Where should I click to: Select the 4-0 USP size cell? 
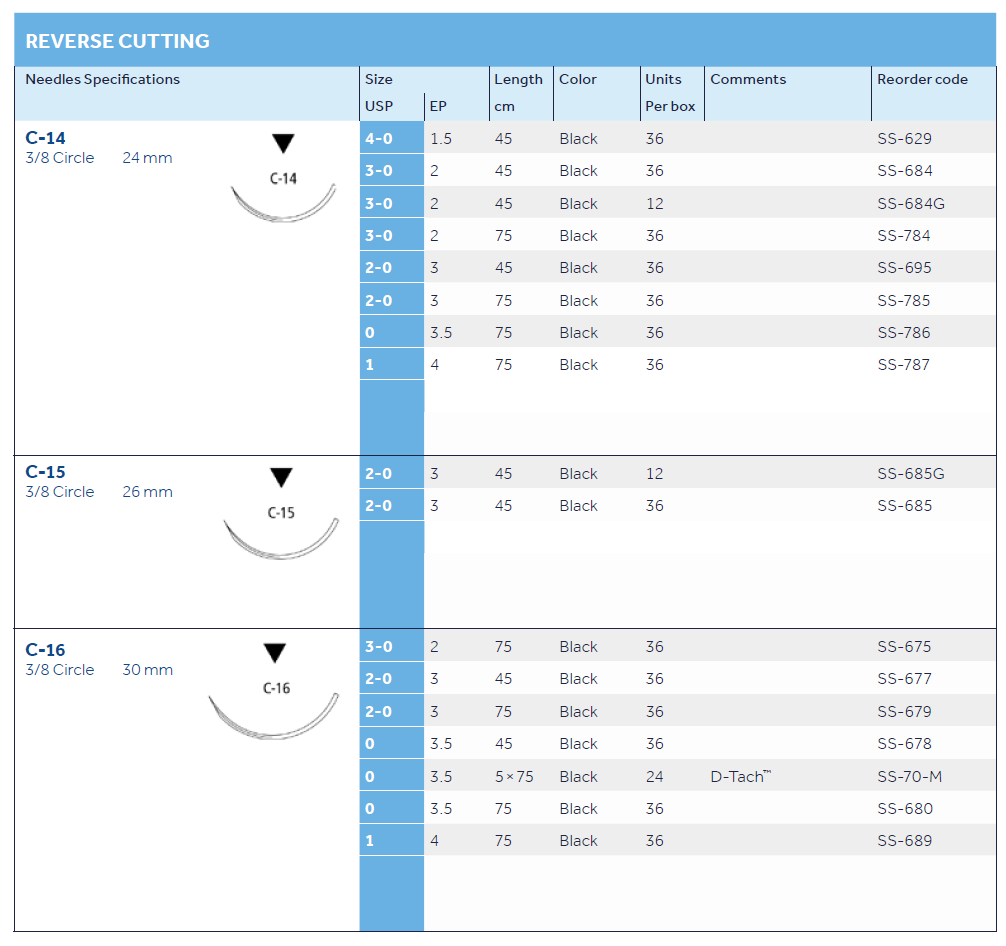click(x=379, y=139)
